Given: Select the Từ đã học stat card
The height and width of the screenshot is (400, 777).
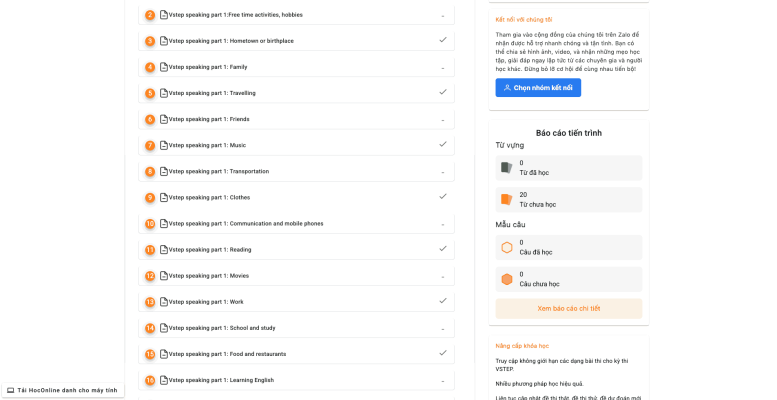Looking at the screenshot, I should click(569, 168).
